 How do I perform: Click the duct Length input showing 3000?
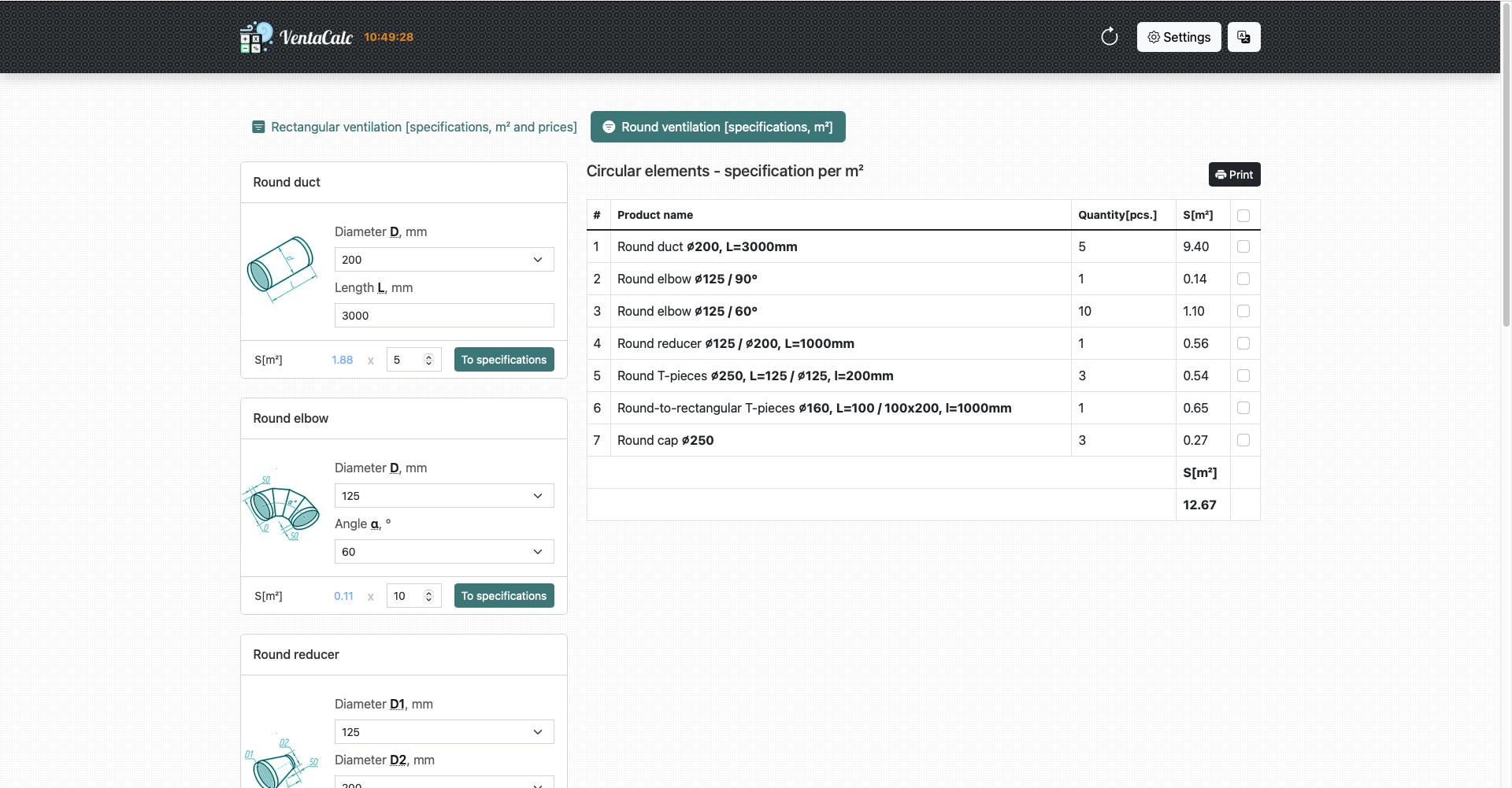coord(443,315)
